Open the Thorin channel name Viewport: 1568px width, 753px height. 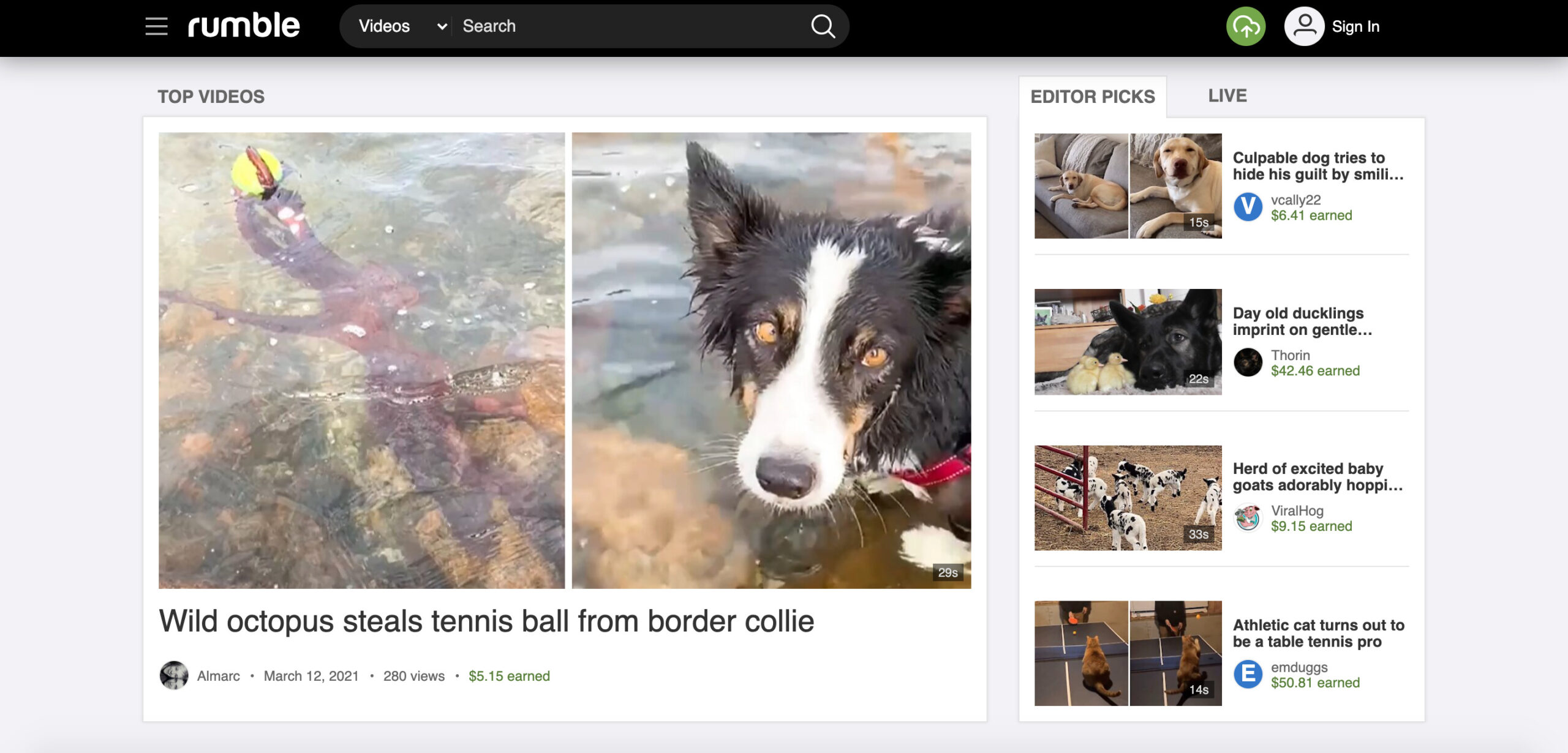click(x=1291, y=356)
